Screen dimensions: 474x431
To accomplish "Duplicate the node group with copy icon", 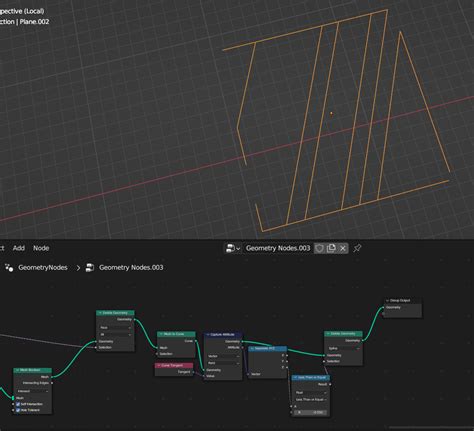I will tap(331, 248).
